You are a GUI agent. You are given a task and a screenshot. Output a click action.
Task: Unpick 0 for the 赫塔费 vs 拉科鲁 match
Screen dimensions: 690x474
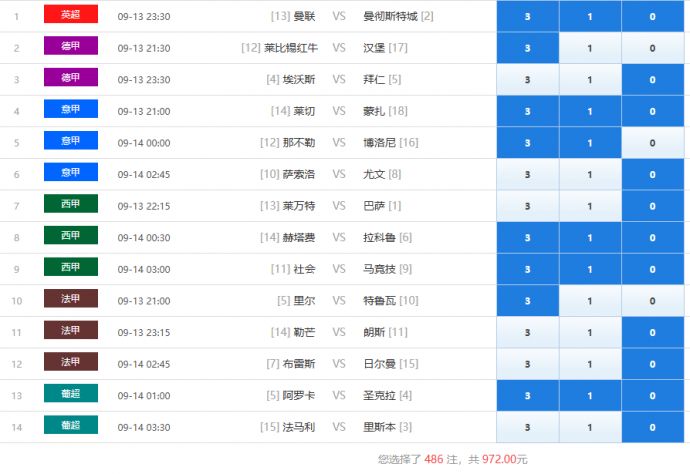pos(653,238)
